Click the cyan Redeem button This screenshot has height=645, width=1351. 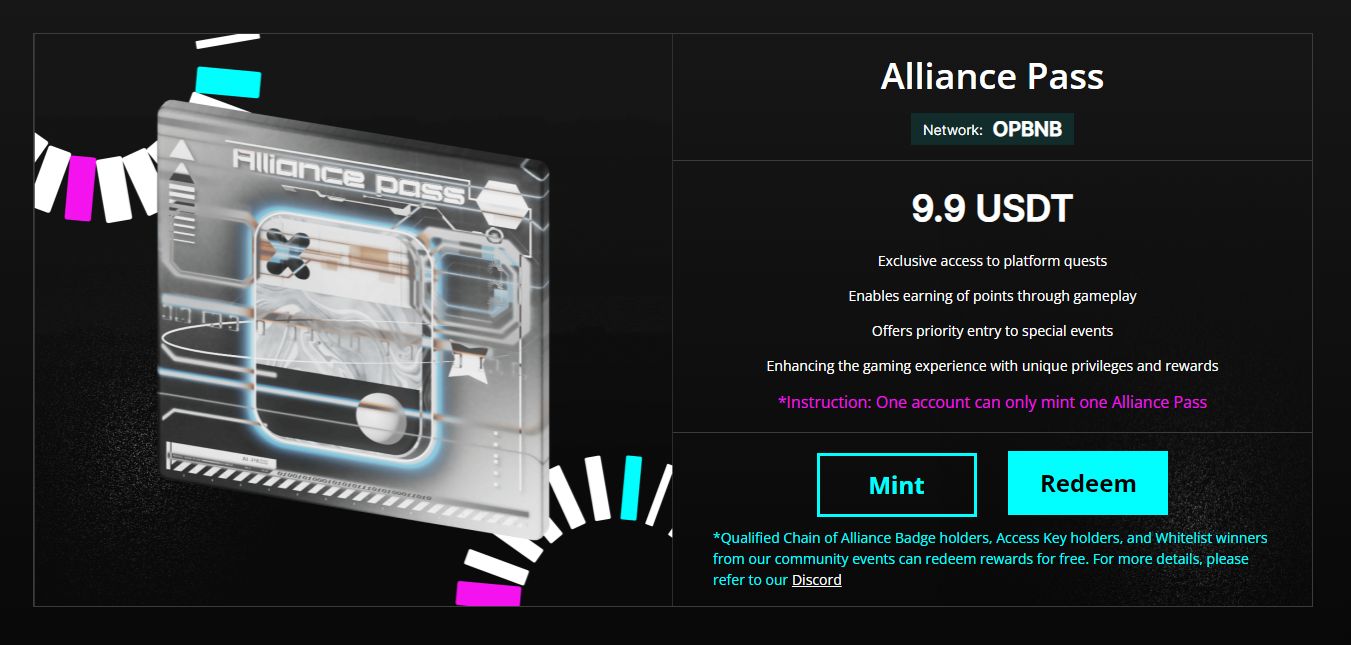tap(1087, 483)
